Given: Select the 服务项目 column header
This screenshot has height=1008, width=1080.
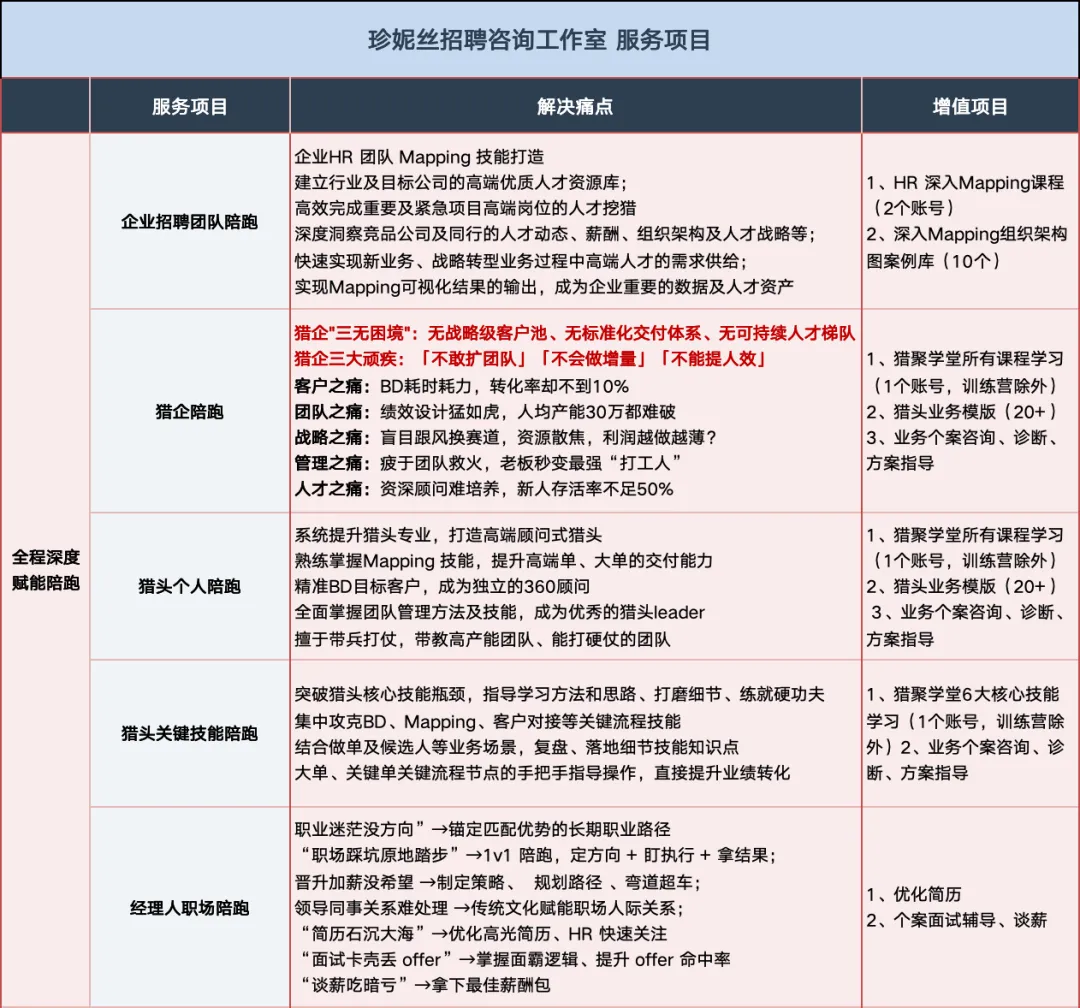Looking at the screenshot, I should [189, 106].
